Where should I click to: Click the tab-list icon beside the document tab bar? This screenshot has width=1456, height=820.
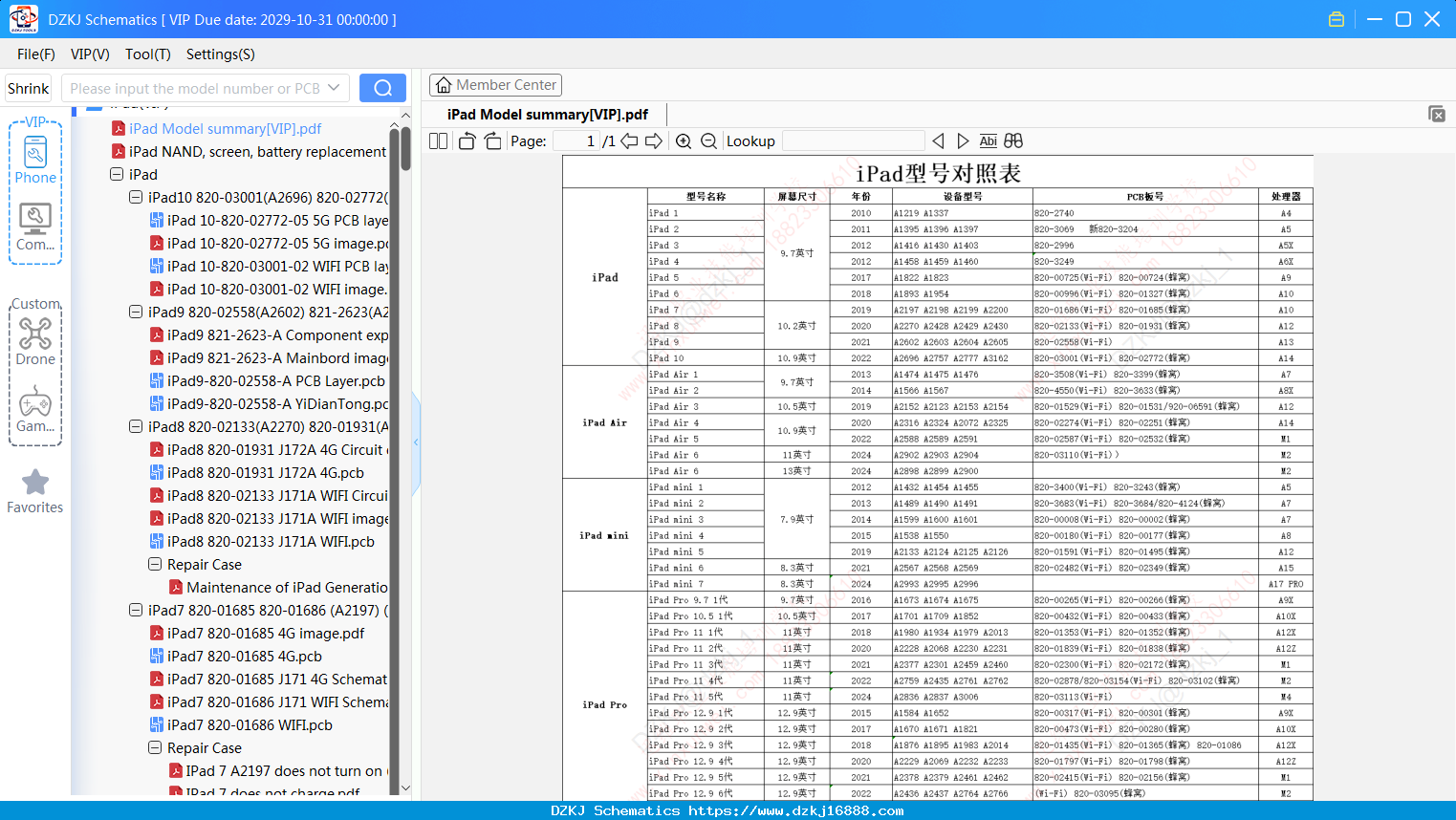[x=1437, y=114]
